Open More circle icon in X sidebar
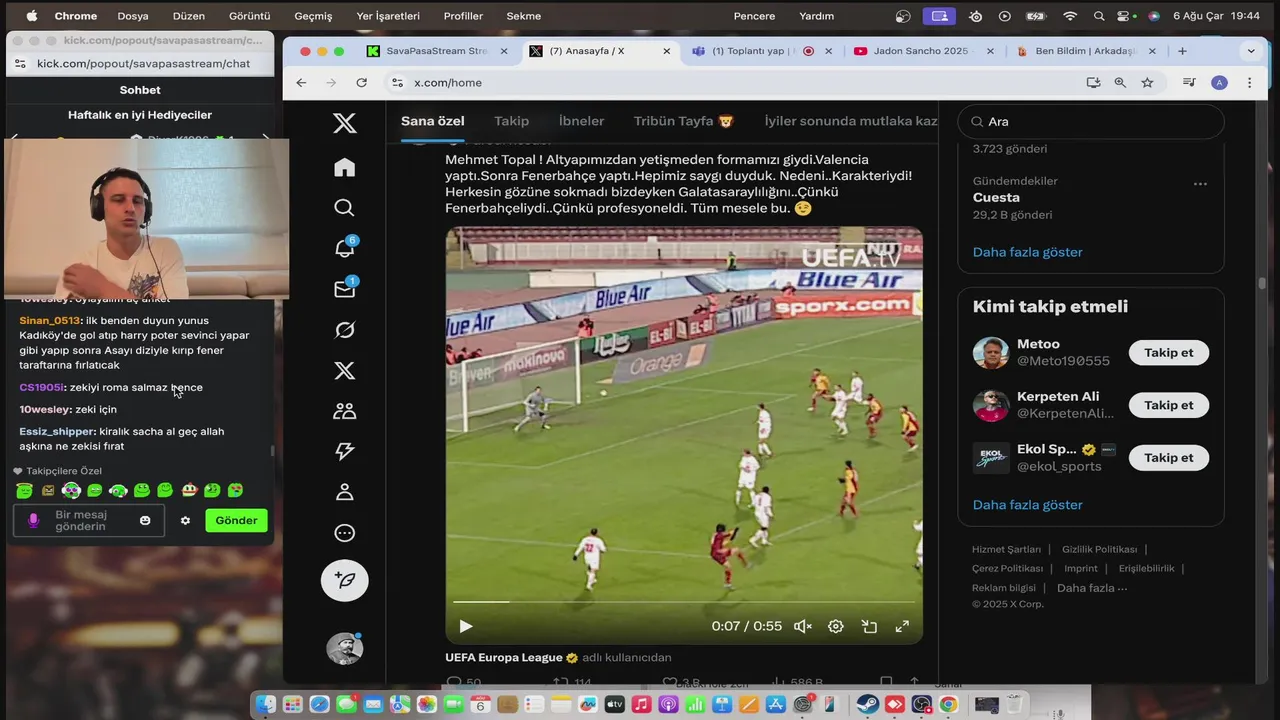Image resolution: width=1280 pixels, height=720 pixels. click(x=344, y=533)
